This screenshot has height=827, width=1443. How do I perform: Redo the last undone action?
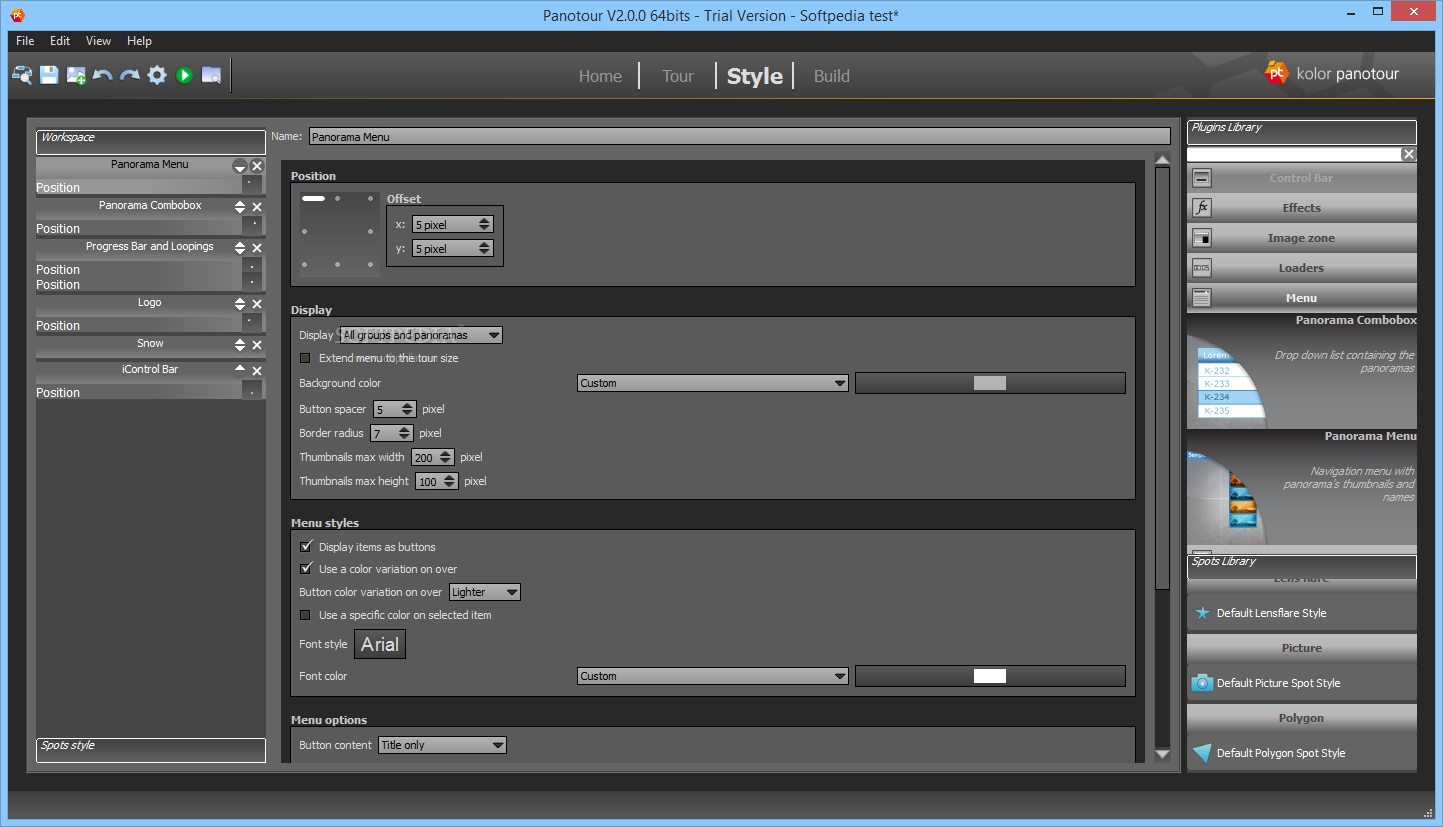coord(130,75)
